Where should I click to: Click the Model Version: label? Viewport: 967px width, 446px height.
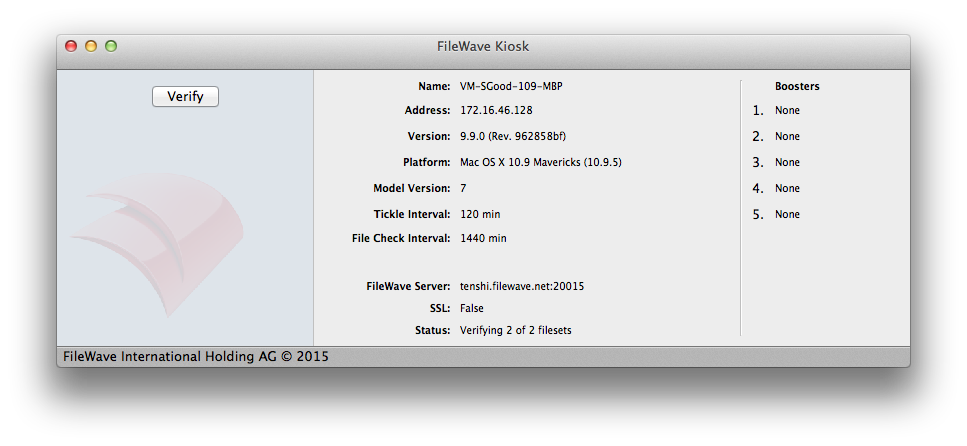click(x=412, y=188)
